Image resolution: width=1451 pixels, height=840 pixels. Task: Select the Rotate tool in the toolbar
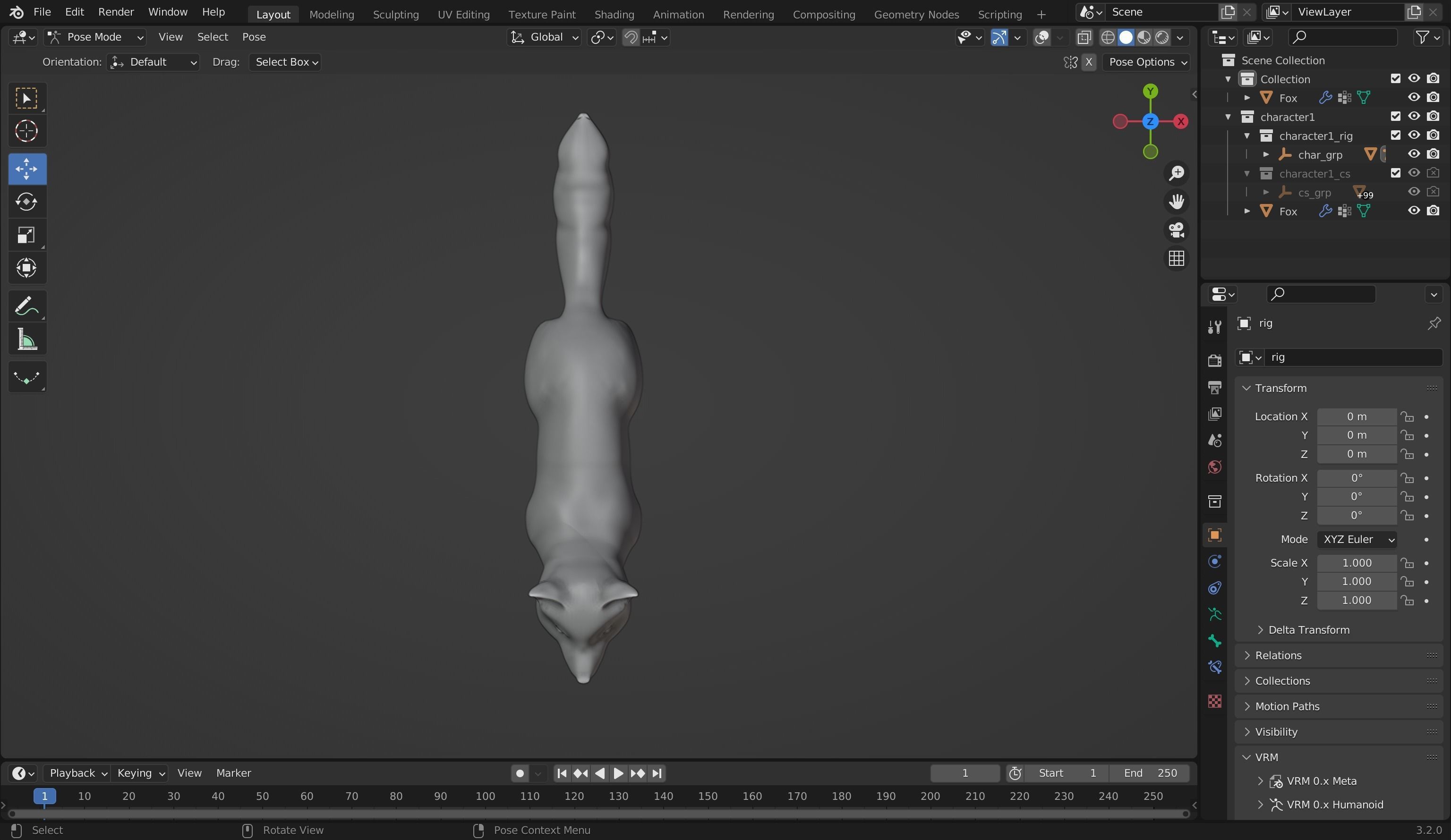[x=26, y=202]
